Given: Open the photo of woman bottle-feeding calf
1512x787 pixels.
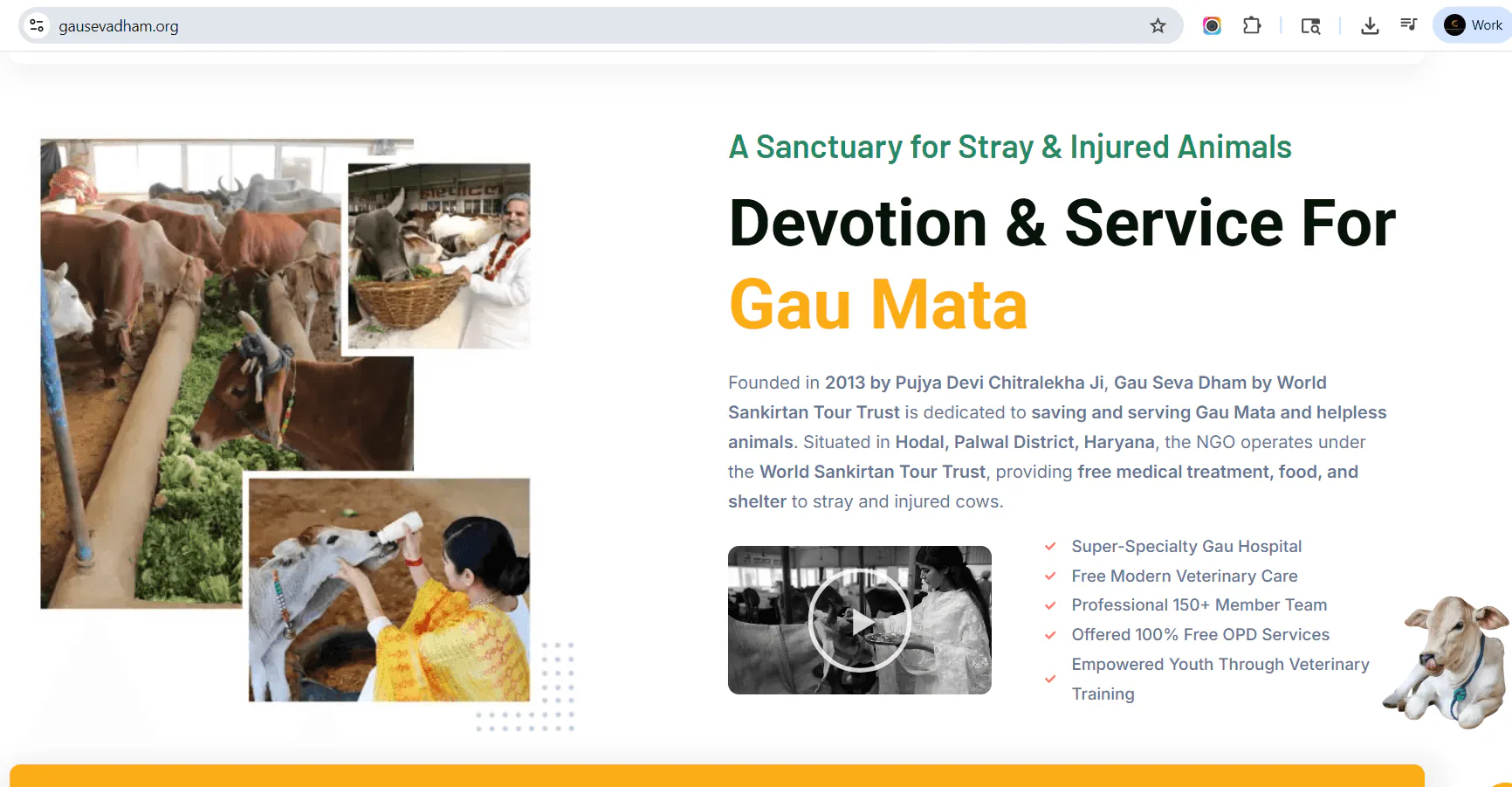Looking at the screenshot, I should click(389, 590).
